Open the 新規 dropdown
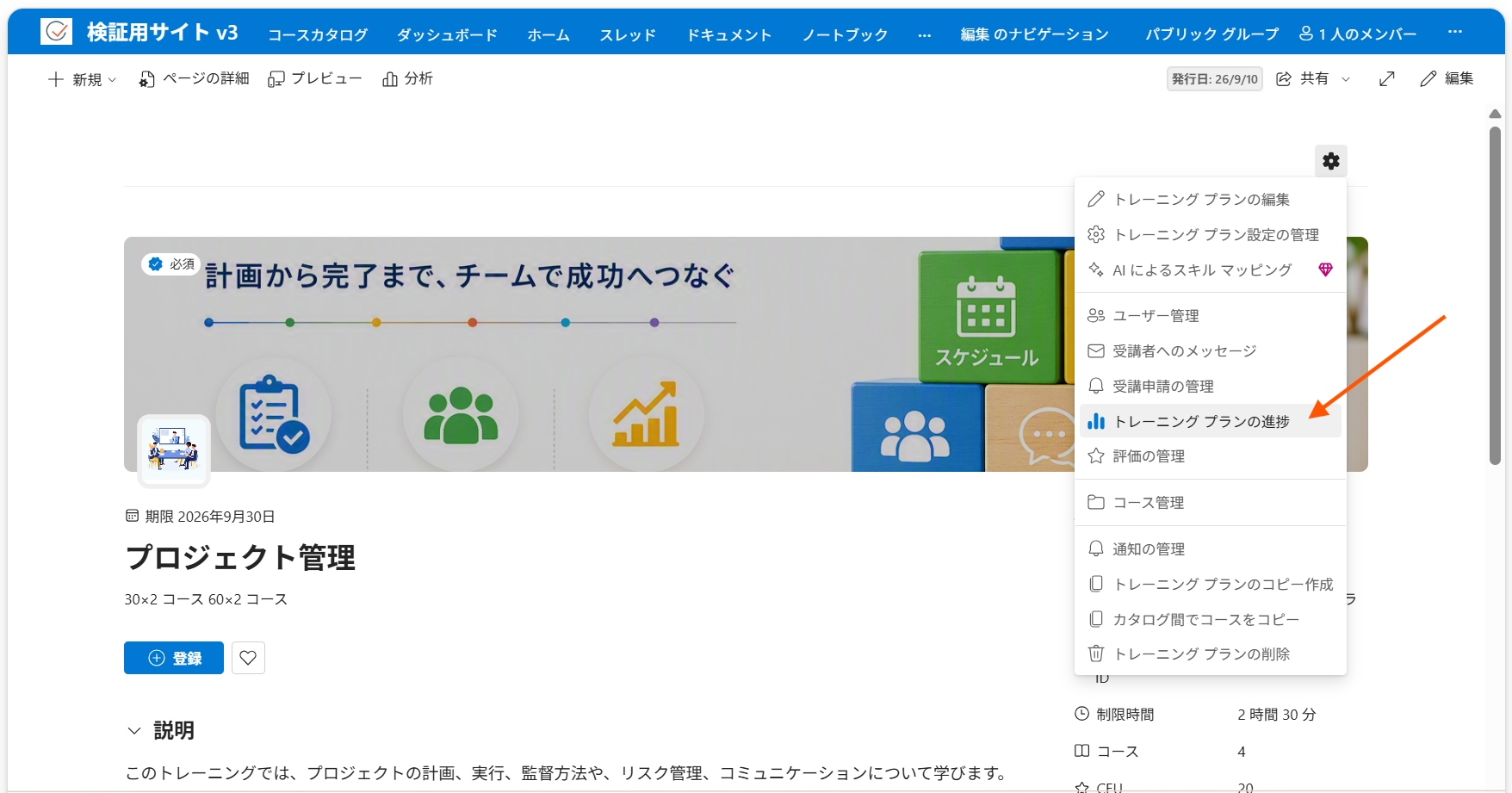 [x=82, y=79]
